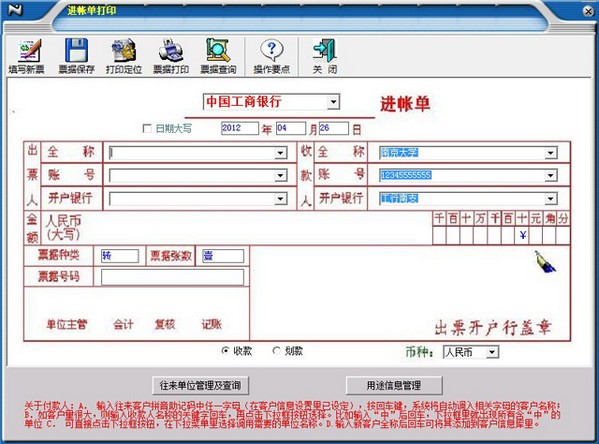This screenshot has height=444, width=599.
Task: Open 操作要点 help tips
Action: [272, 50]
